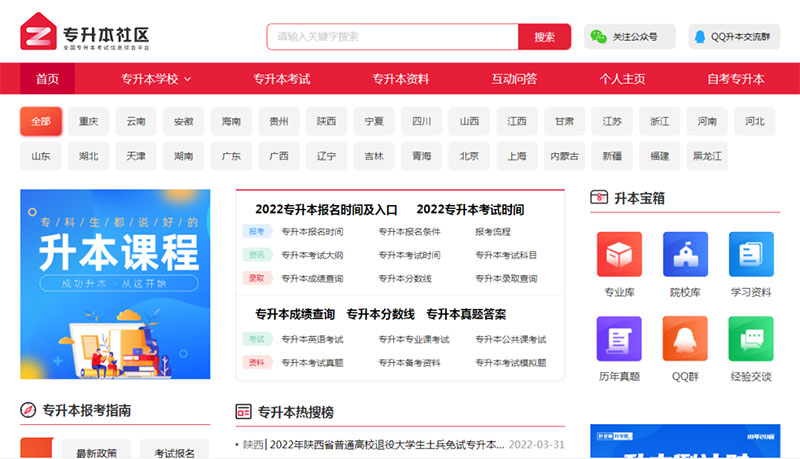Open the 院校库 school icon
The height and width of the screenshot is (459, 800).
click(x=685, y=254)
